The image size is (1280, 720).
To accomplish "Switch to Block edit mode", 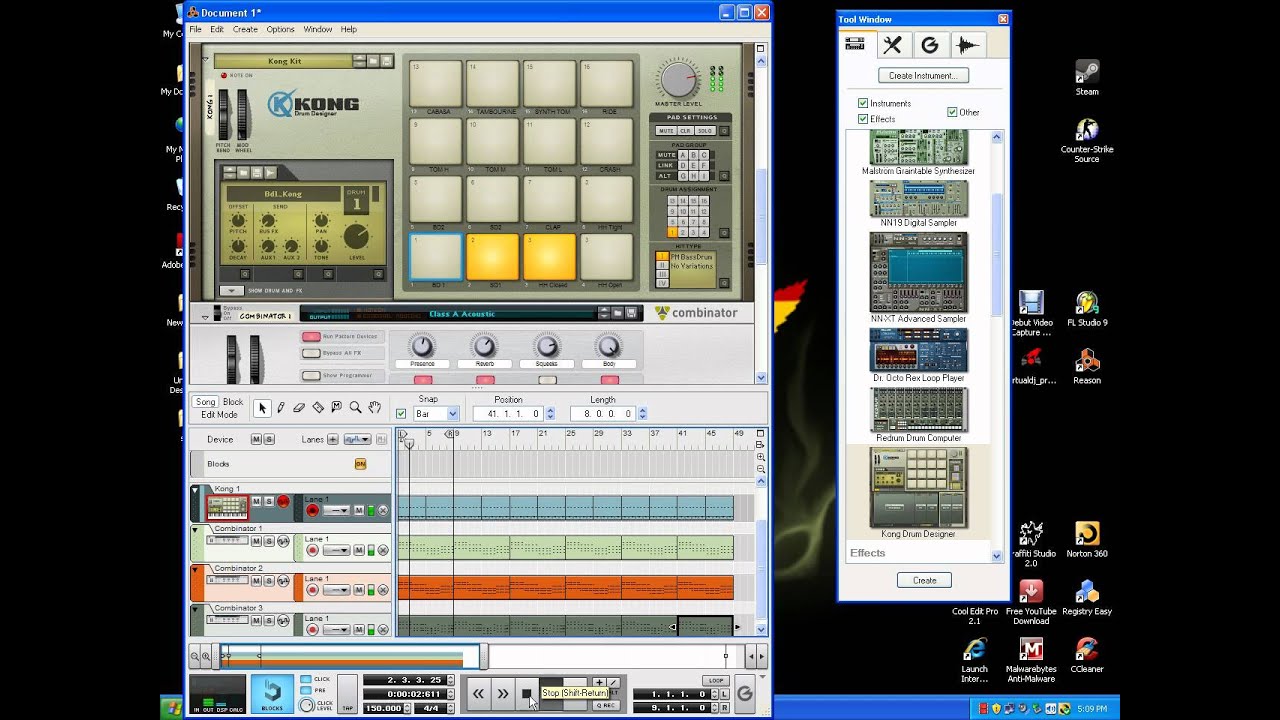I will point(233,402).
